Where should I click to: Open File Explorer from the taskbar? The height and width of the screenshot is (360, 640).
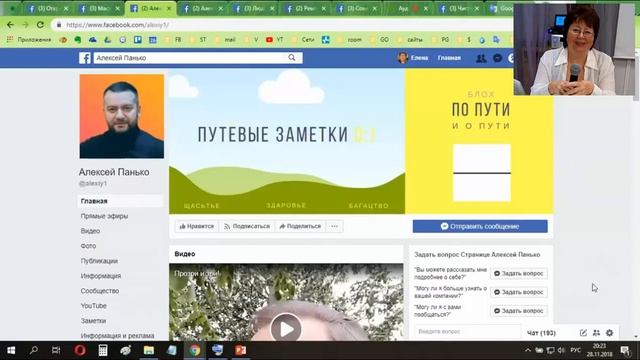click(149, 350)
